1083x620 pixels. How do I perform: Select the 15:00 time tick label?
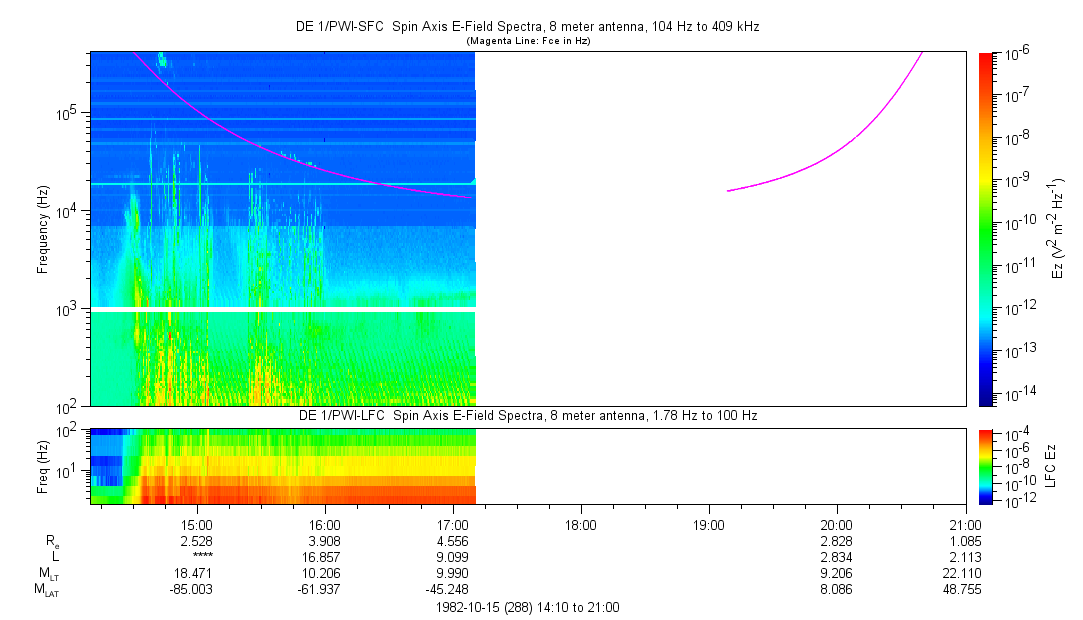pos(197,524)
